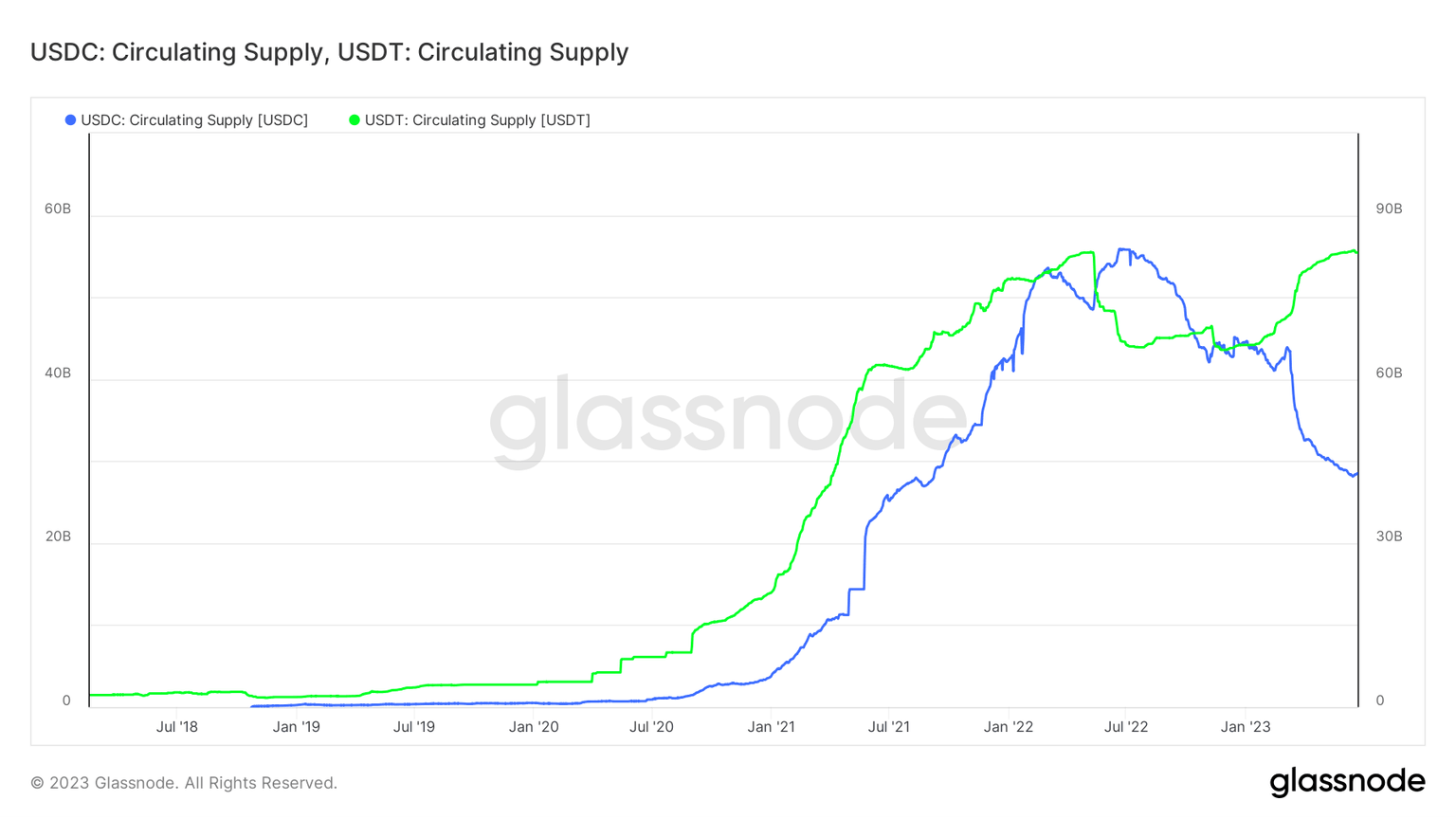Click the 30B label on right axis
Viewport: 1456px width, 819px height.
(x=1389, y=537)
